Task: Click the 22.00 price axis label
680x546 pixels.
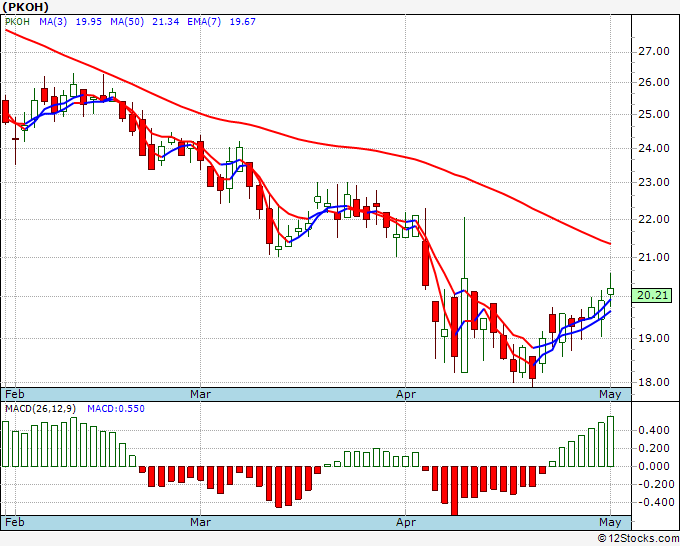Action: (654, 219)
